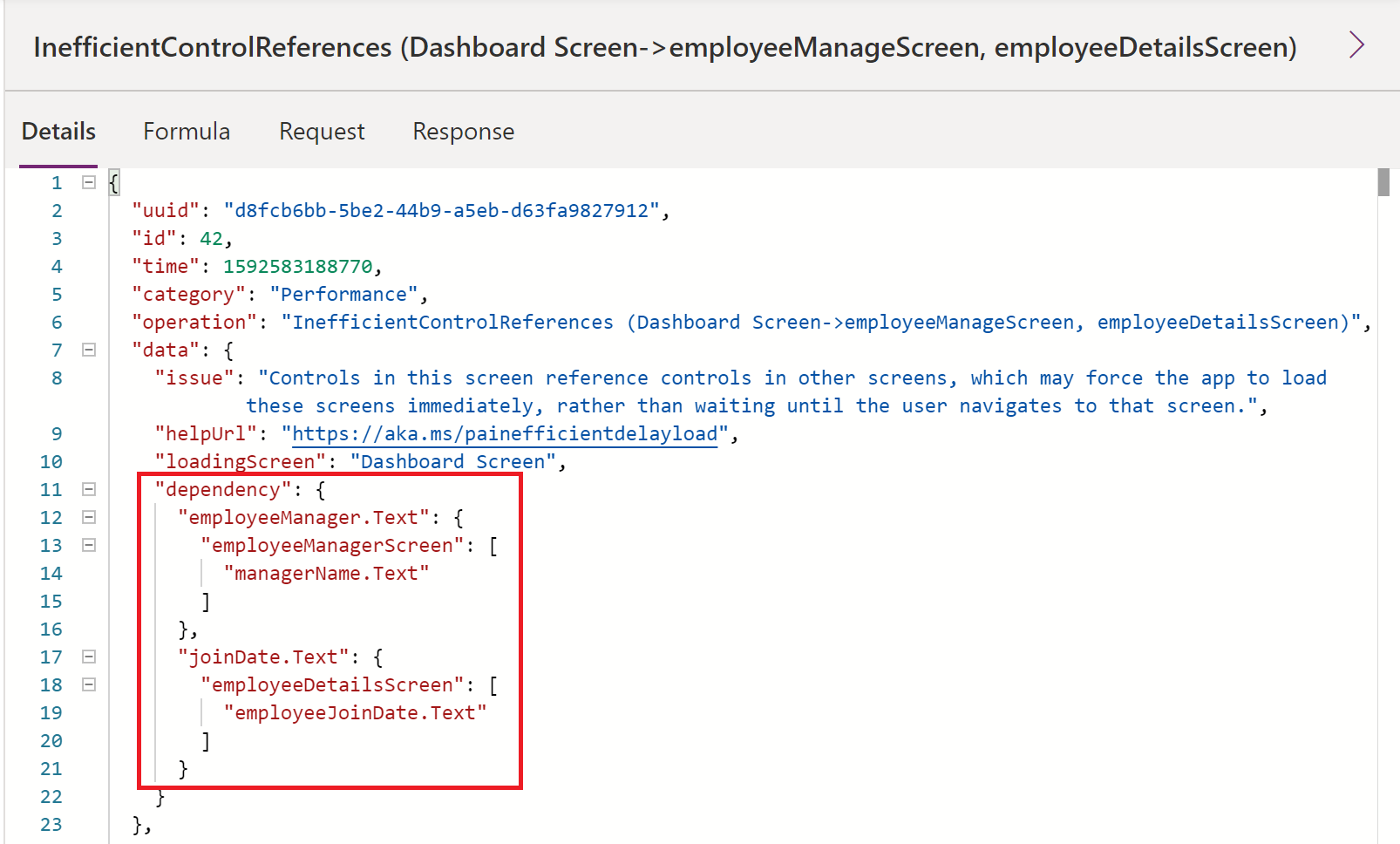Collapse the "joinDate.Text" node on line 17
The width and height of the screenshot is (1400, 844).
(x=89, y=657)
